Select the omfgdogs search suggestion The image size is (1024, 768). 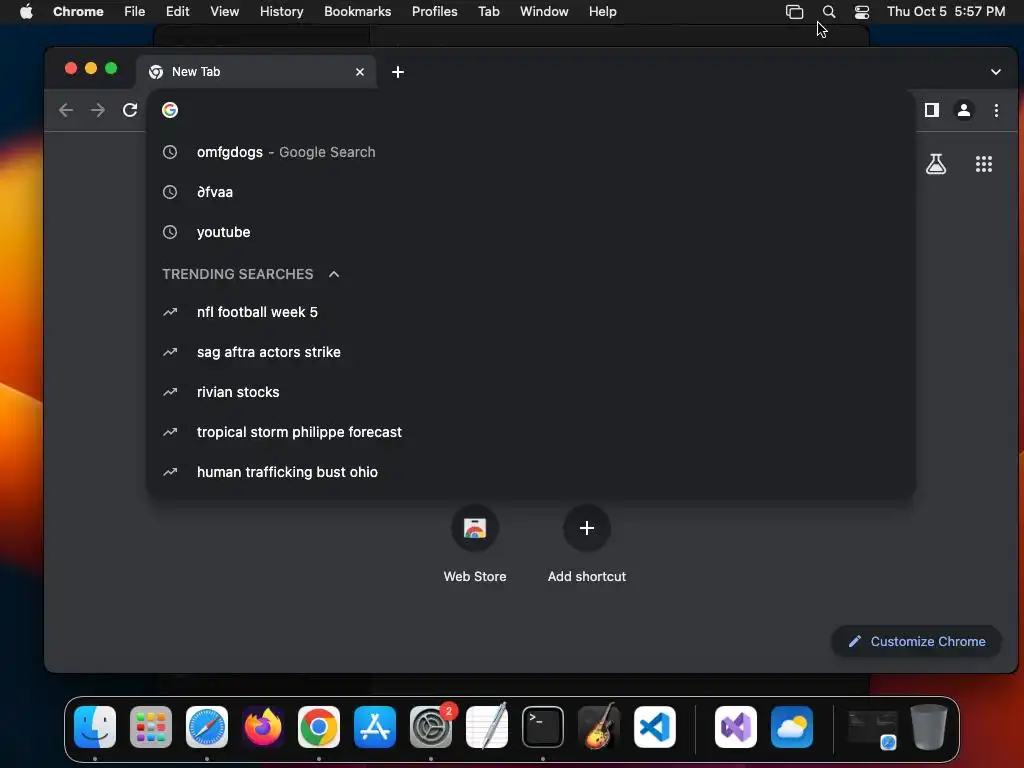pos(530,152)
